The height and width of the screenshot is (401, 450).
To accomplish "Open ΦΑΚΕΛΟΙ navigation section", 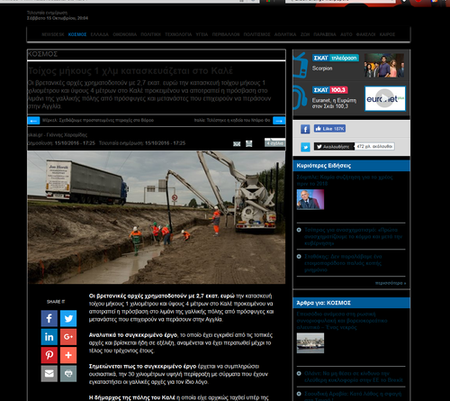I will (366, 34).
